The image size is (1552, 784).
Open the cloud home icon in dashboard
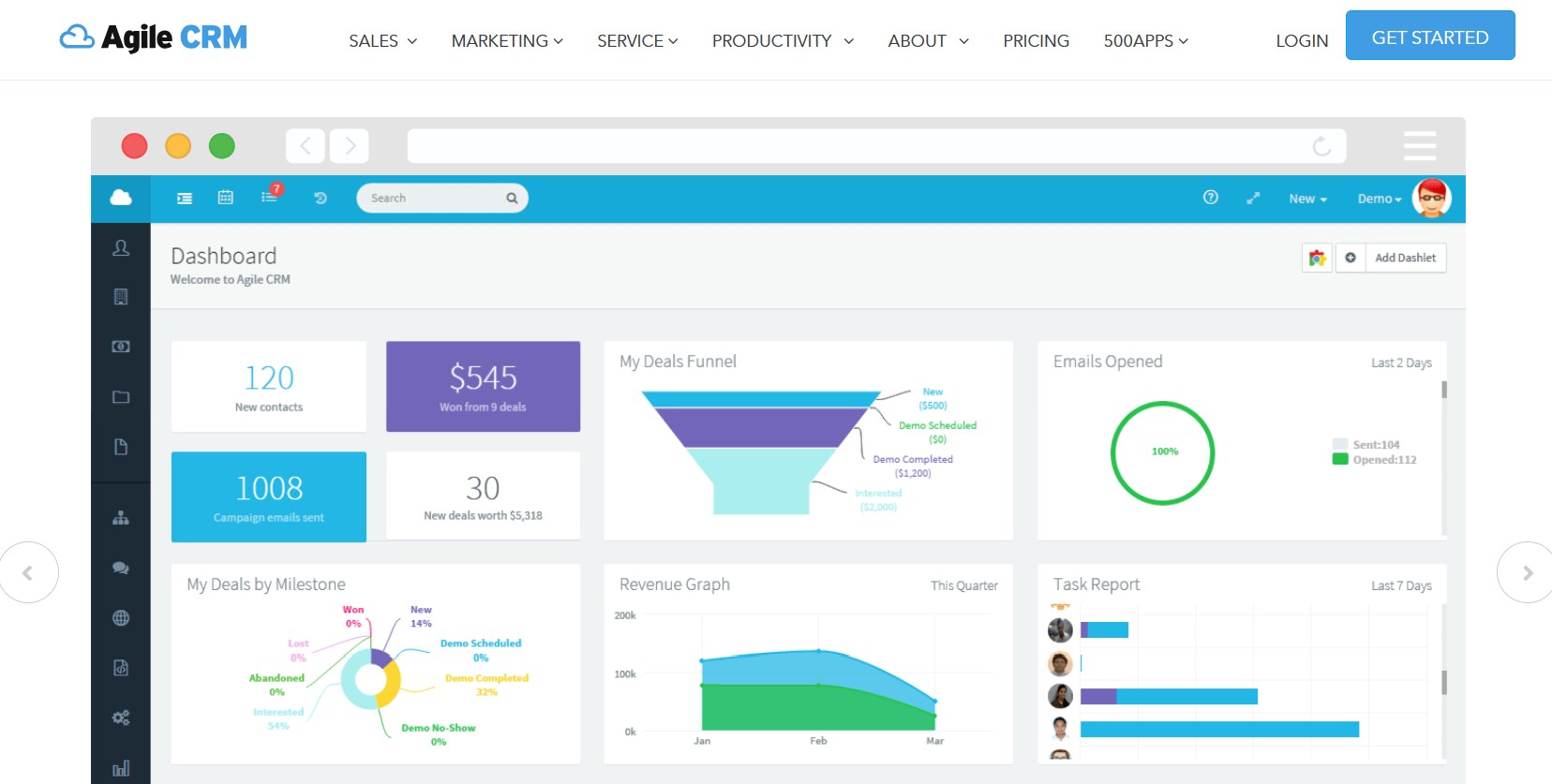click(x=121, y=198)
